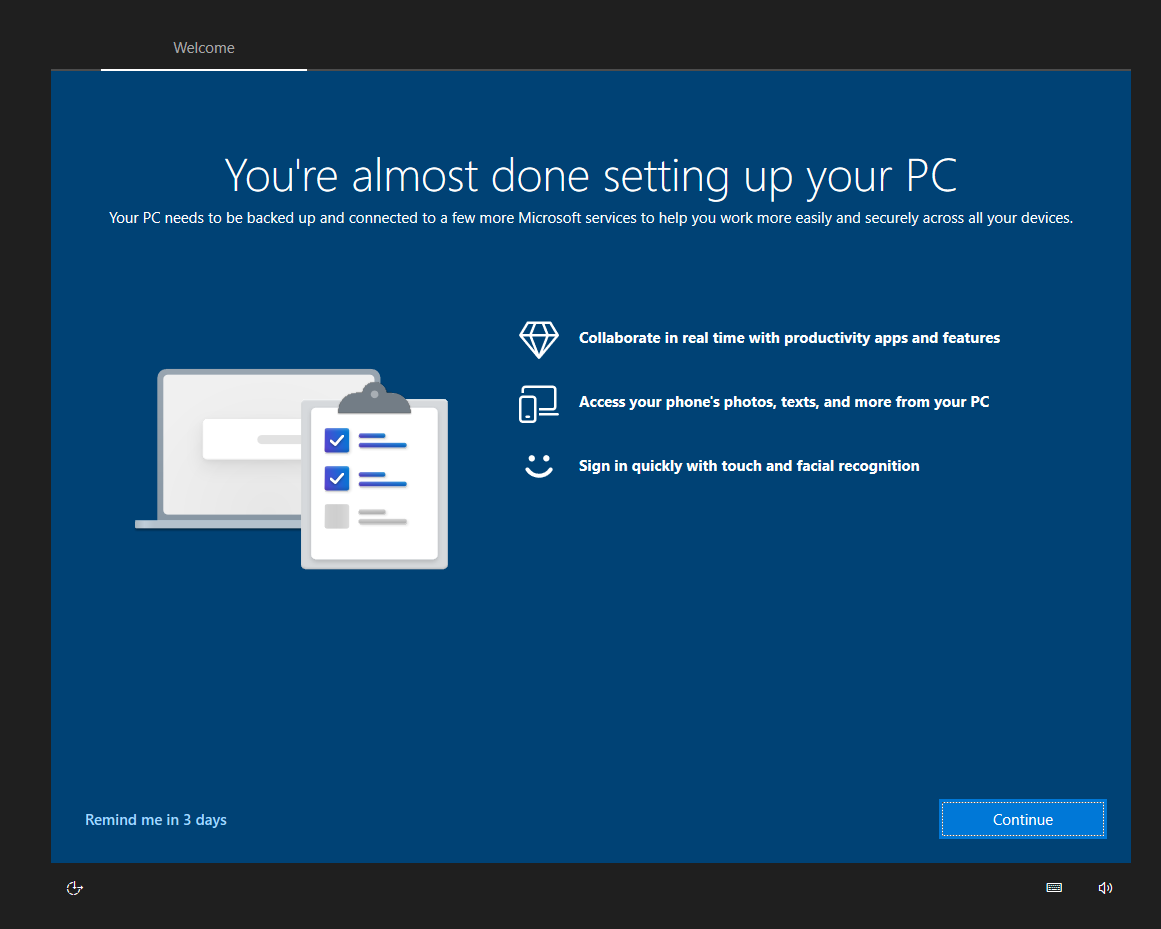Click the smiley face recognition icon
The width and height of the screenshot is (1161, 929).
(539, 466)
